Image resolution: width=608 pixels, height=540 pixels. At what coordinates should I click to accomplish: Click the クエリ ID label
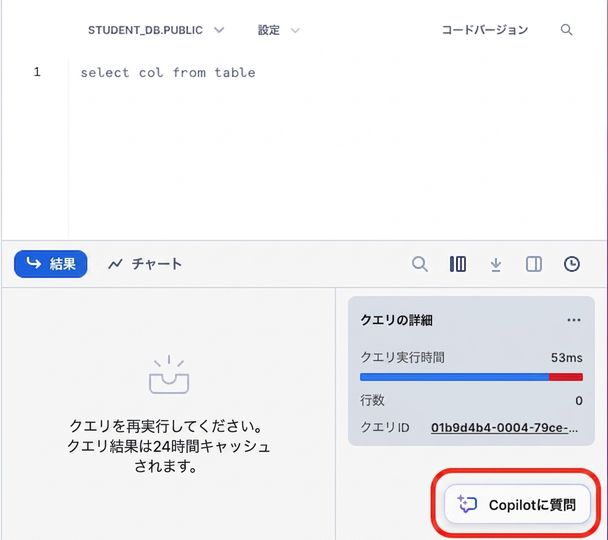coord(385,428)
